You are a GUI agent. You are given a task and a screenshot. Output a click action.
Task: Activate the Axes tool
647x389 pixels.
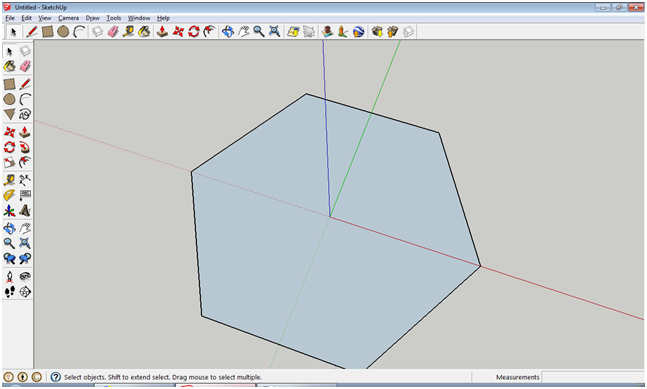pyautogui.click(x=9, y=211)
